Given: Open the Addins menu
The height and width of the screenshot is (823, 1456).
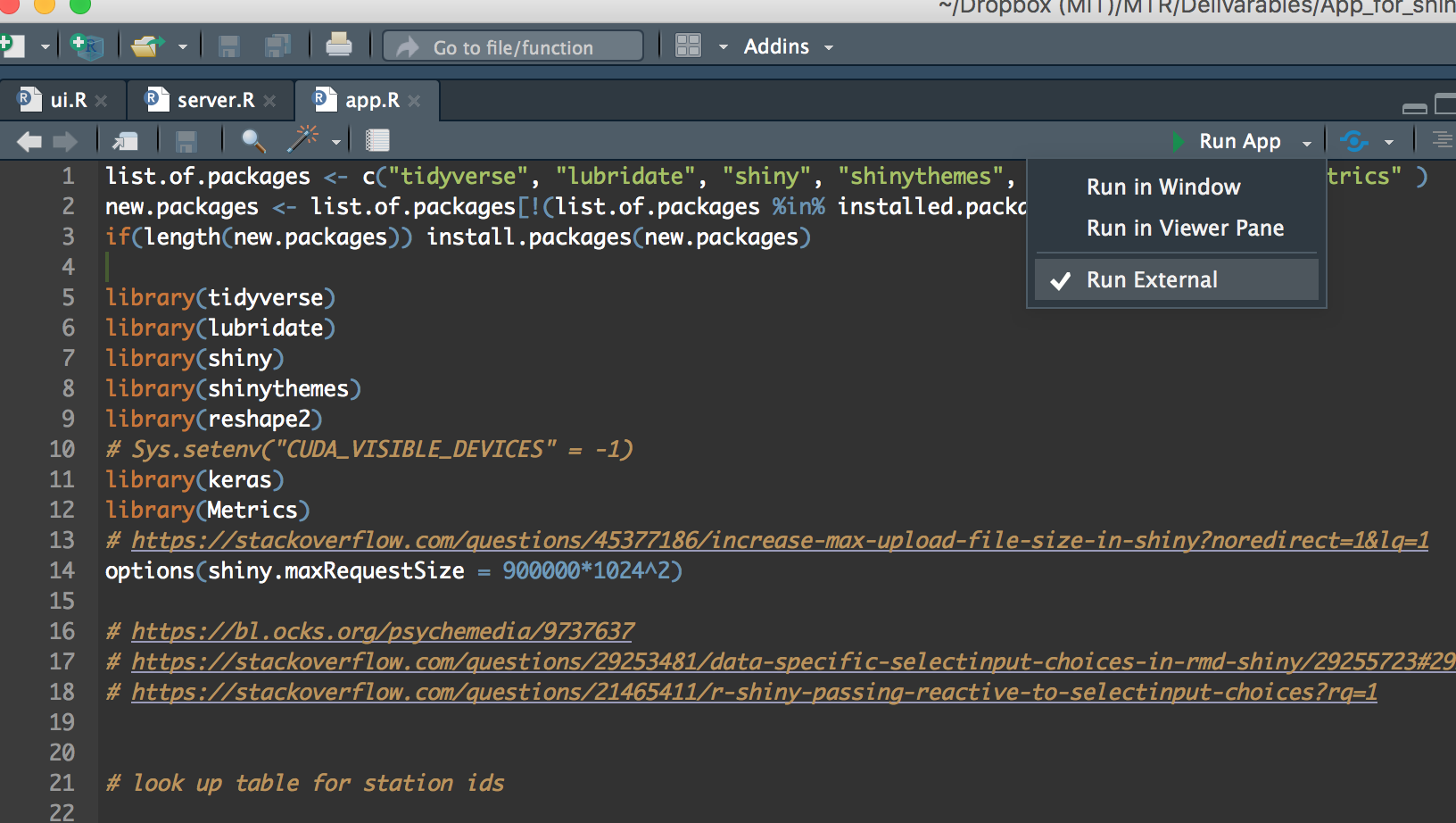Looking at the screenshot, I should click(789, 46).
